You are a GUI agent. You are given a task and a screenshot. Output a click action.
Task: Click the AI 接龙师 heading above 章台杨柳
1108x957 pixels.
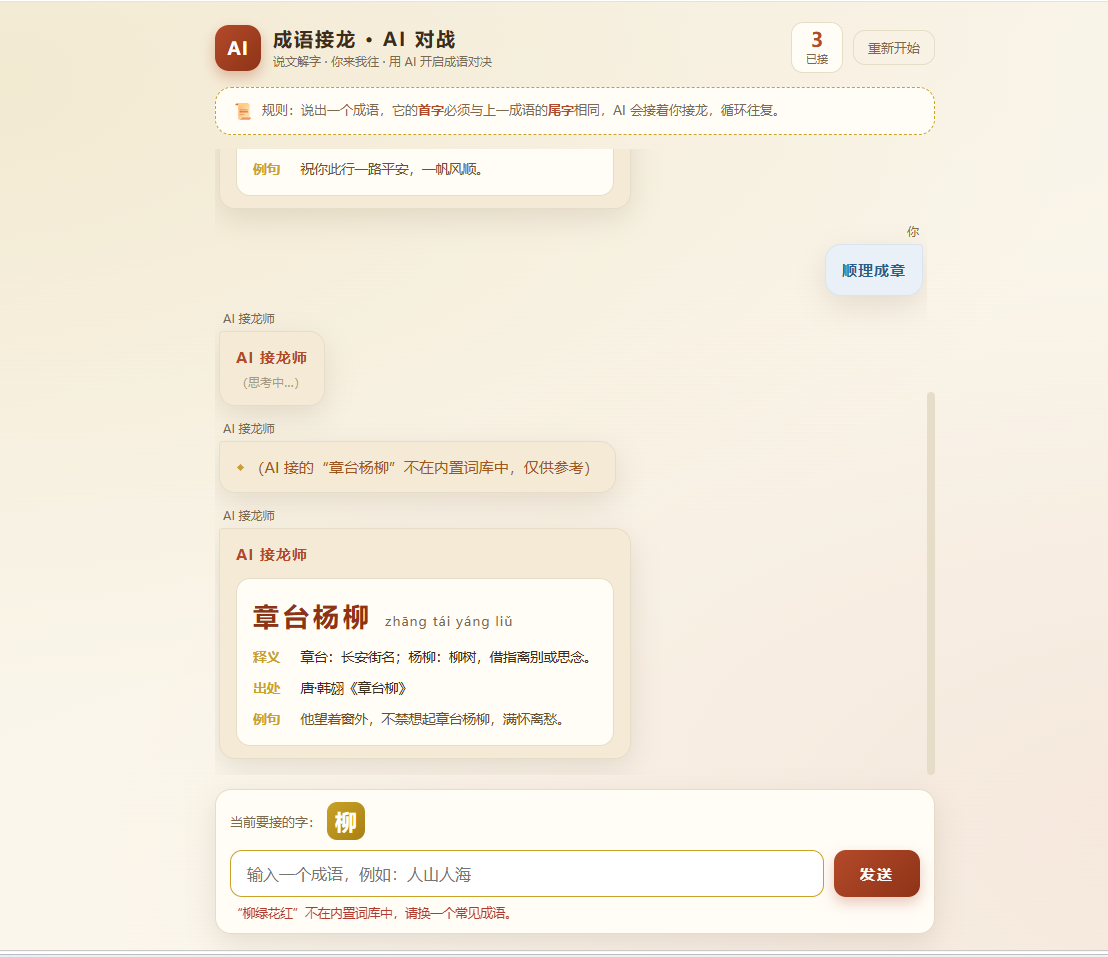click(271, 555)
